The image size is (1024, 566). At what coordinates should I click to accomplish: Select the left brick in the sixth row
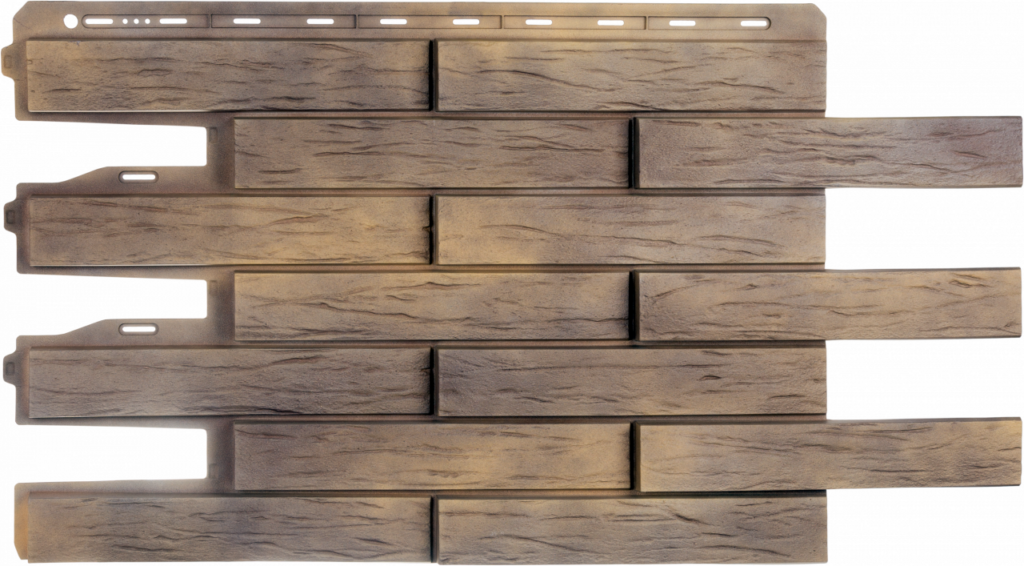click(x=431, y=456)
